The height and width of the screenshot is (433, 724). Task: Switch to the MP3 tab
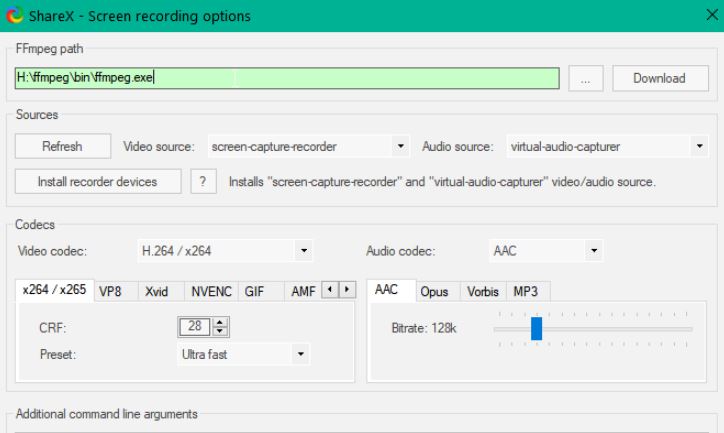(x=526, y=292)
